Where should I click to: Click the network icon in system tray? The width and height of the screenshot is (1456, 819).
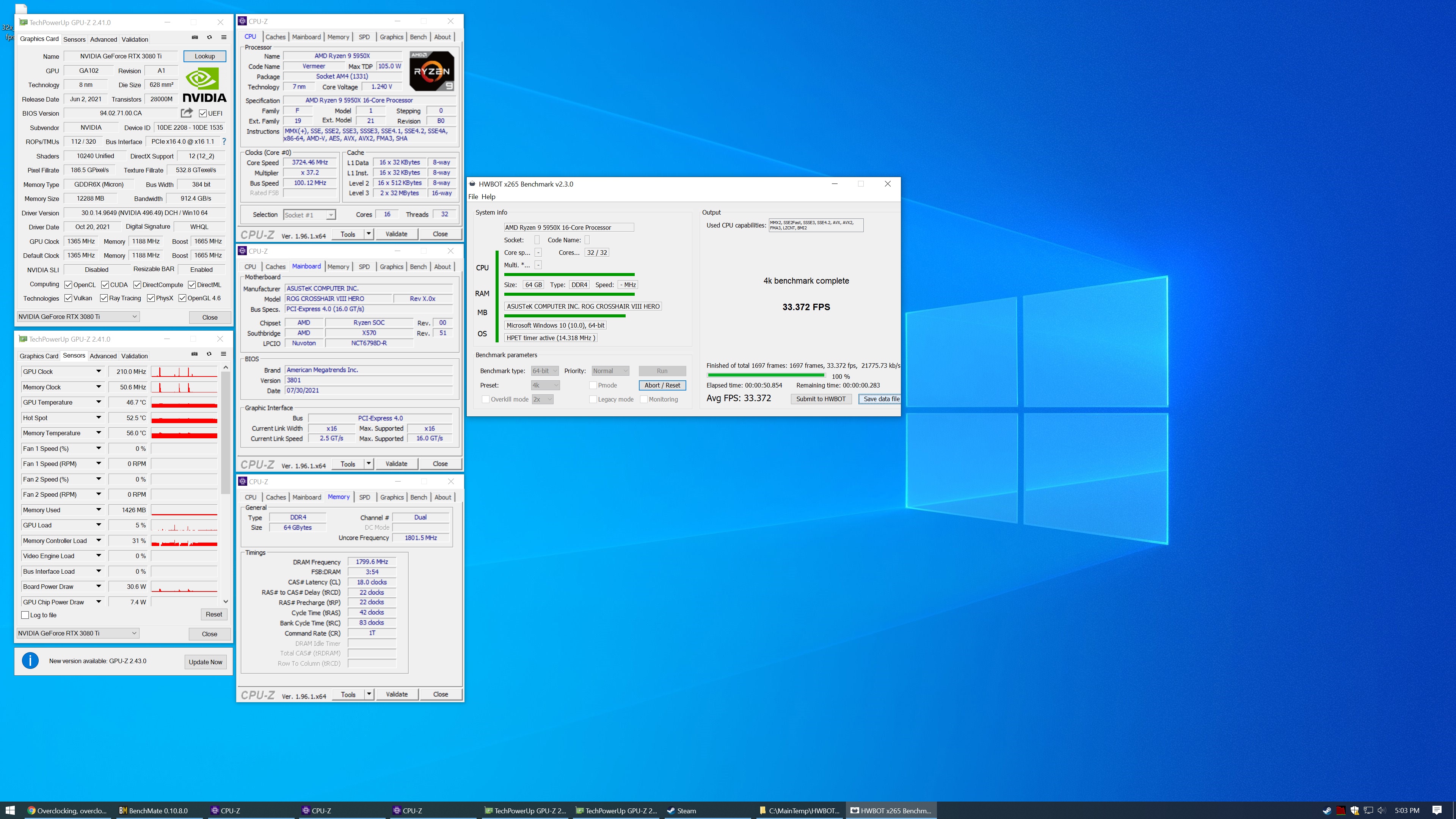(x=1368, y=810)
